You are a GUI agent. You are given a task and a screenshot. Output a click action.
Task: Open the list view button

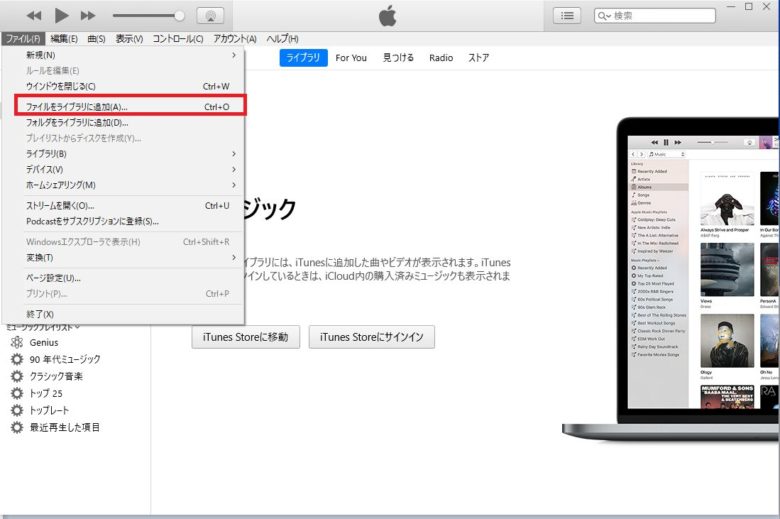(x=567, y=16)
